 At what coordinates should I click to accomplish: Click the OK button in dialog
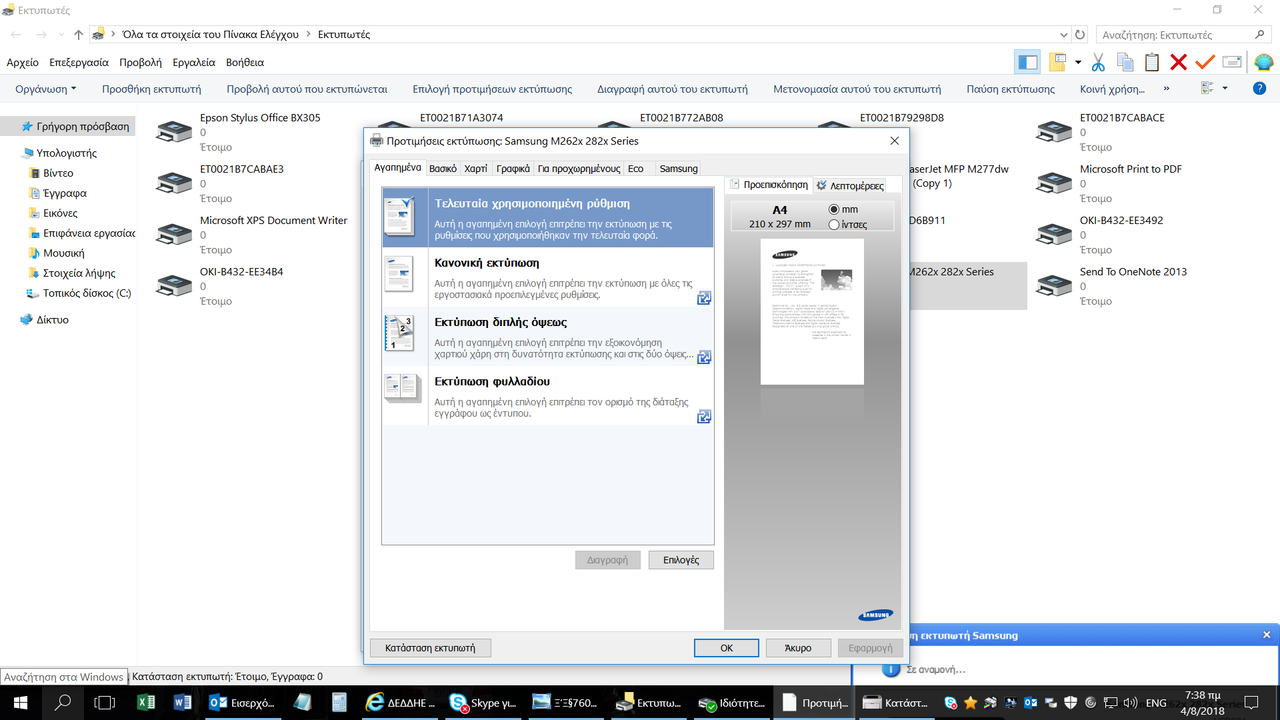(726, 648)
